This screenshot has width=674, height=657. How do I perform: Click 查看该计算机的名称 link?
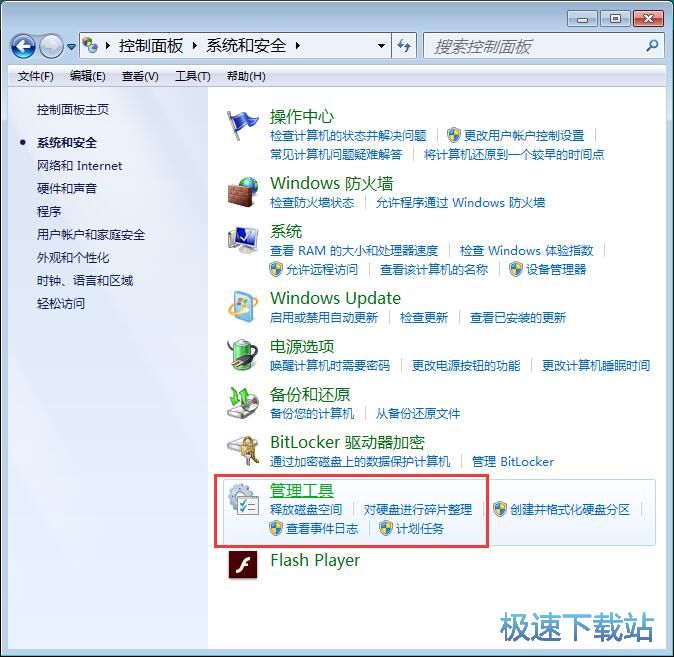434,270
